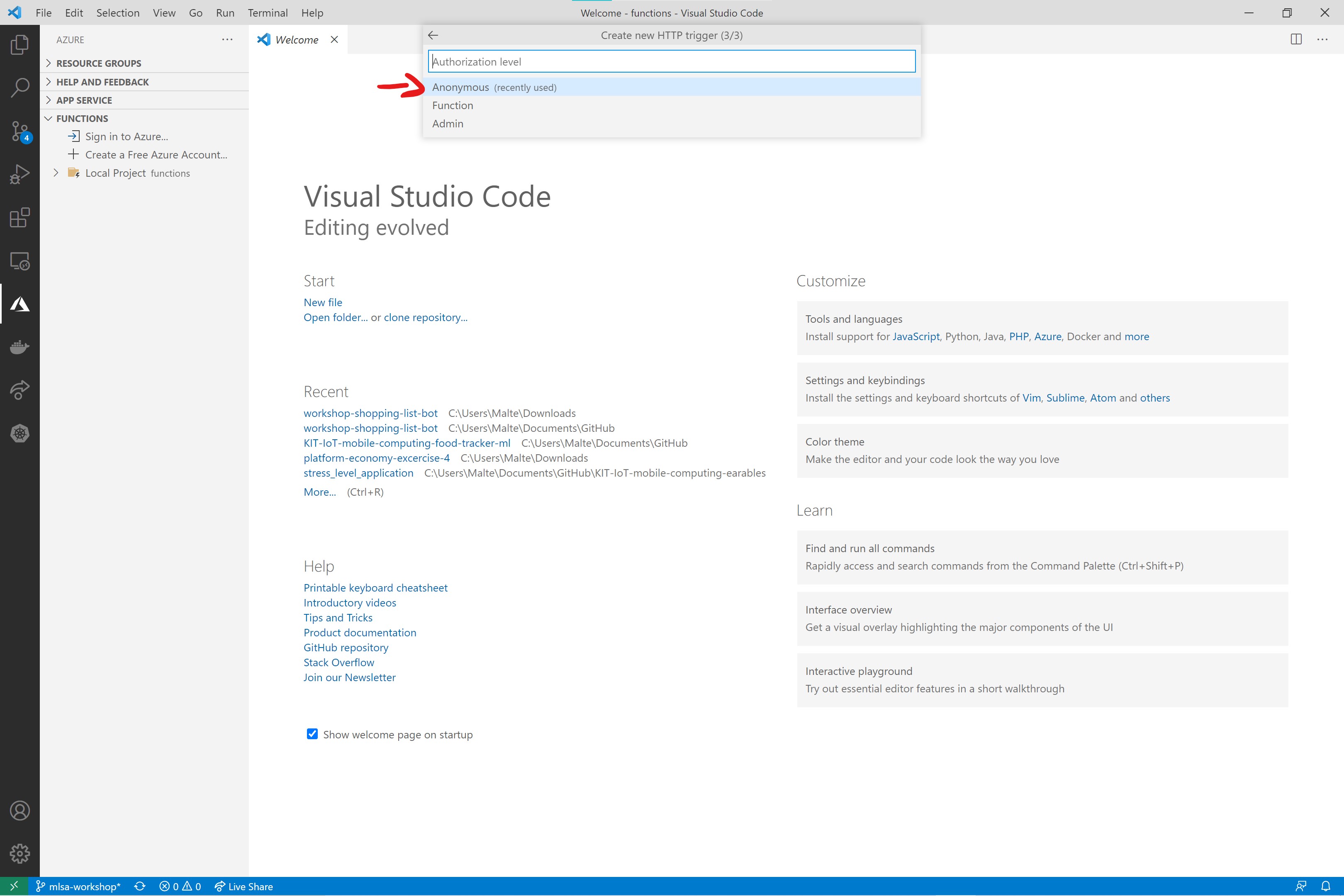Click the New file link
This screenshot has width=1344, height=896.
tap(323, 302)
